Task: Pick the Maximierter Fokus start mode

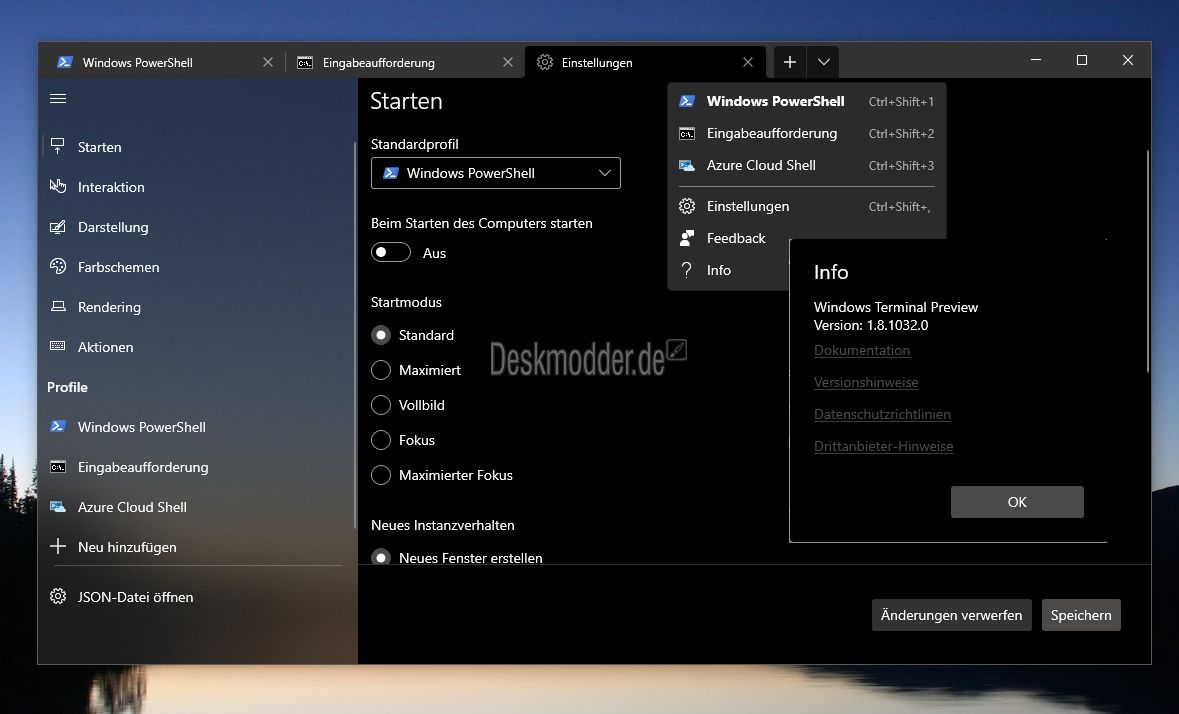Action: click(x=381, y=475)
